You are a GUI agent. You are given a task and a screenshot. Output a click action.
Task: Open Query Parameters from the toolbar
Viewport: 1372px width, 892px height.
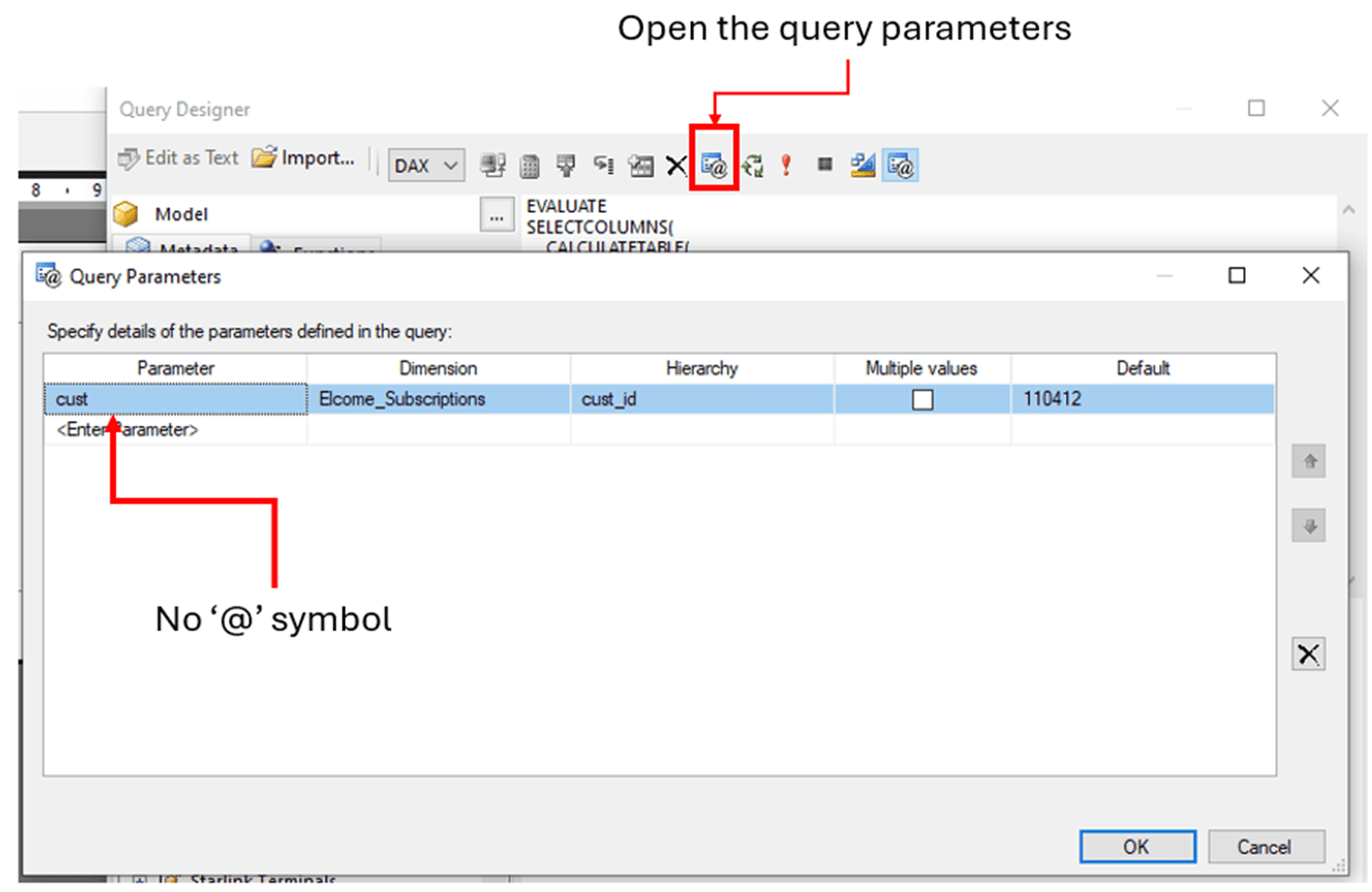tap(714, 165)
